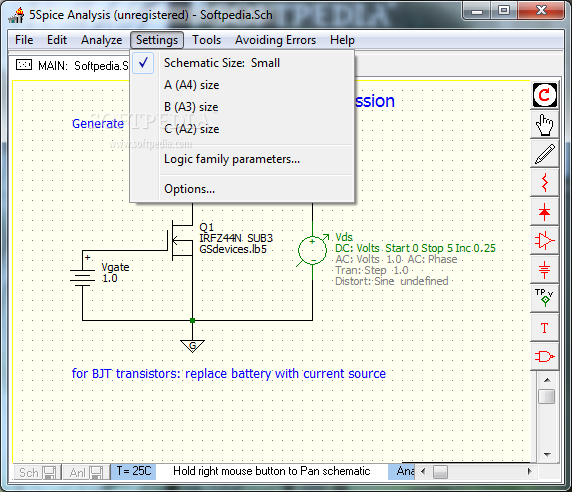
Task: Select the red T text tool
Action: 545,328
